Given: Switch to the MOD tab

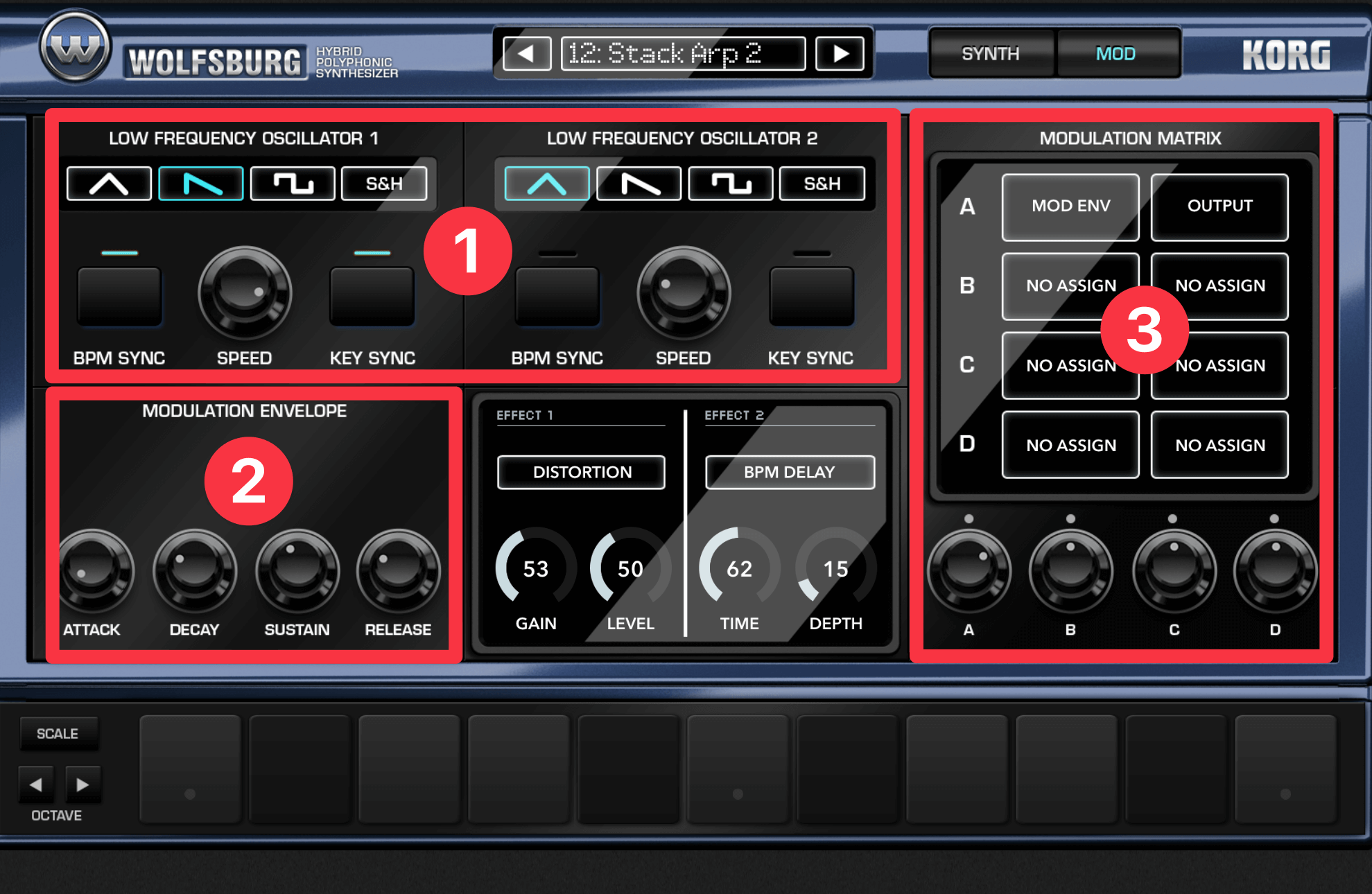Looking at the screenshot, I should click(1115, 53).
